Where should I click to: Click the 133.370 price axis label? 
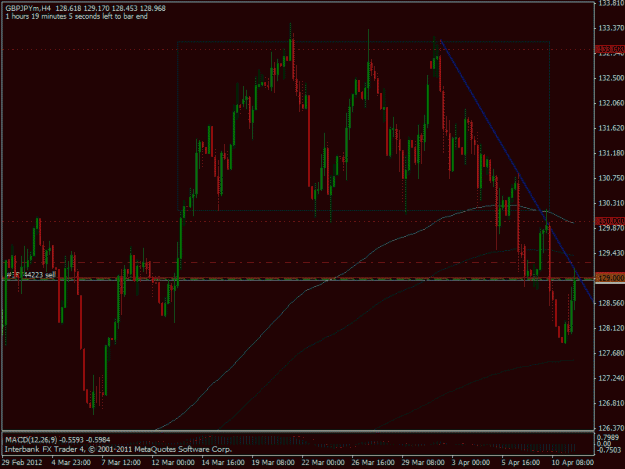[x=611, y=28]
